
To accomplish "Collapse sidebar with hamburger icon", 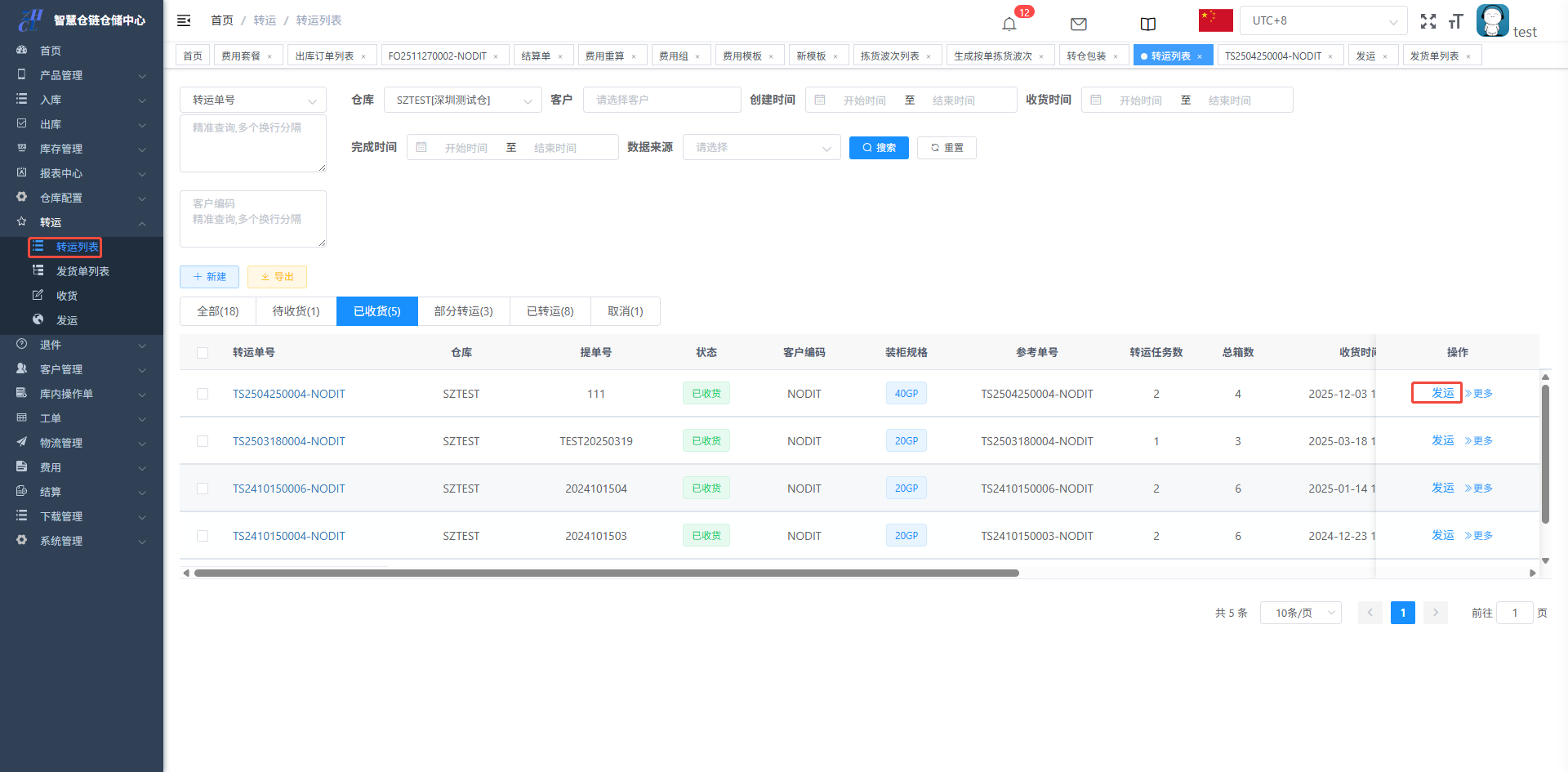I will point(184,20).
